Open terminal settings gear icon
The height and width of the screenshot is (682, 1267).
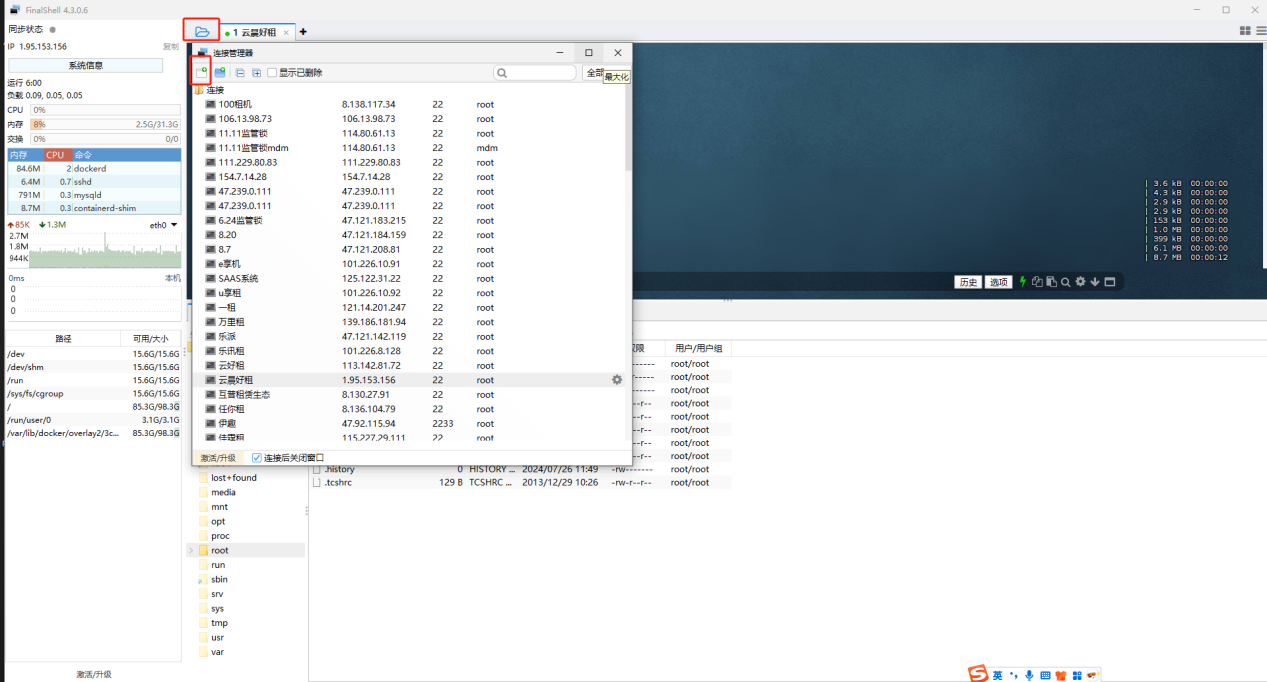pyautogui.click(x=1080, y=282)
